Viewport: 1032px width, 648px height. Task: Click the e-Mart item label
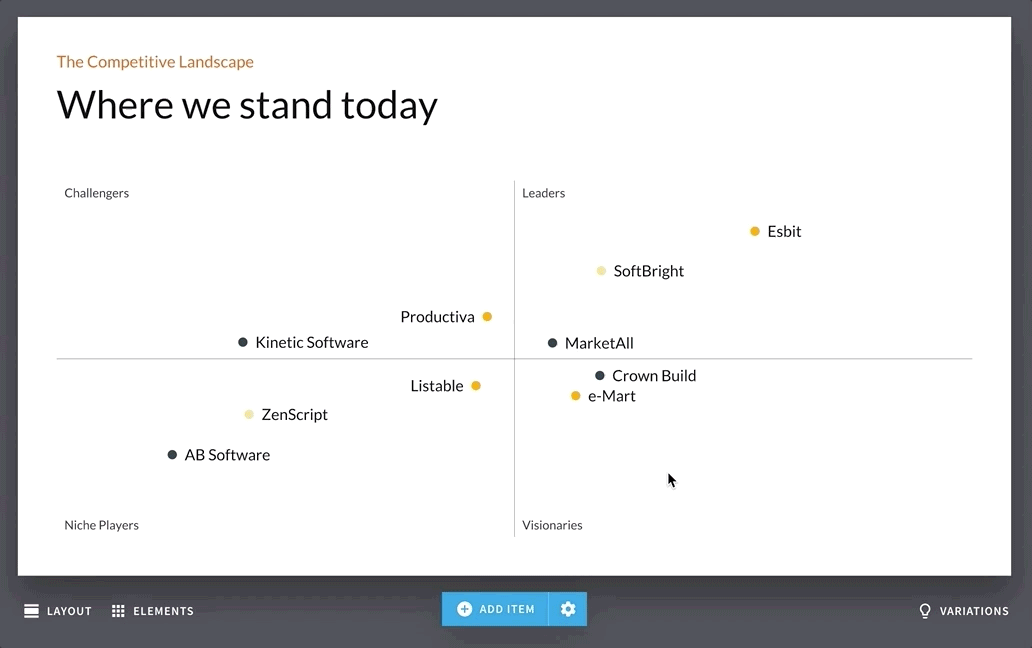(x=611, y=397)
